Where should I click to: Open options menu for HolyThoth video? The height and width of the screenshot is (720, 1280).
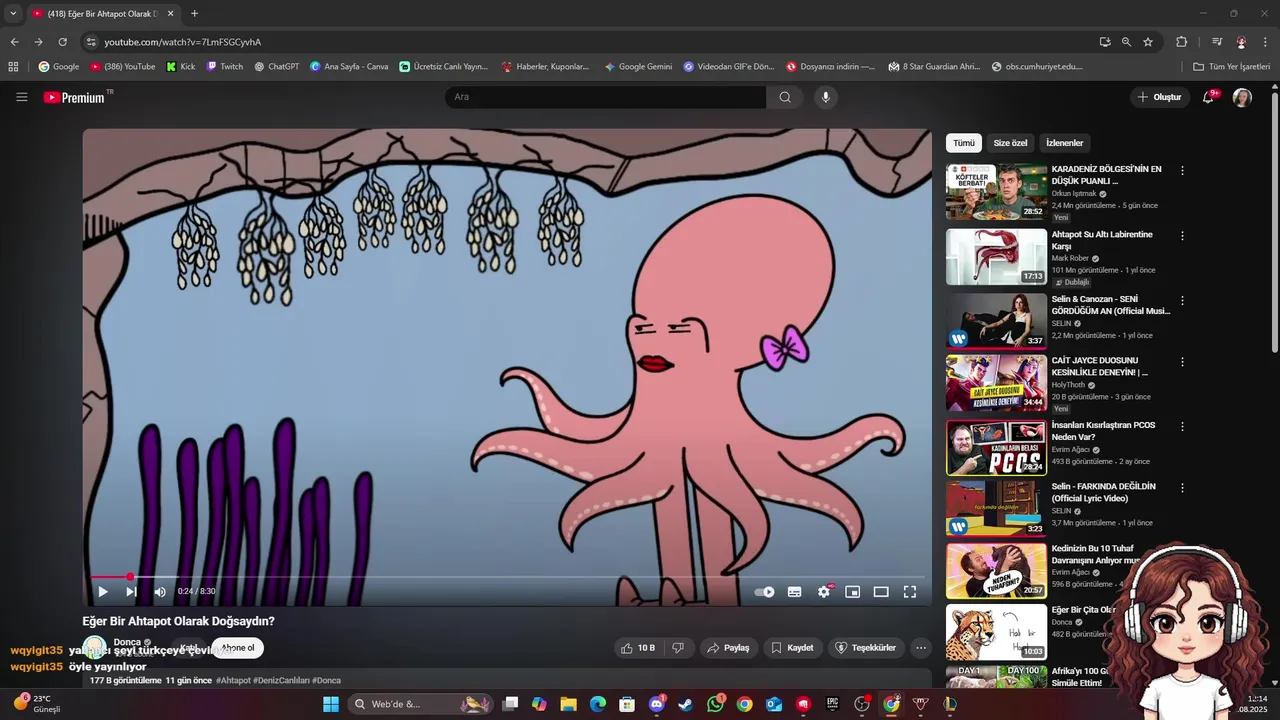pos(1182,362)
